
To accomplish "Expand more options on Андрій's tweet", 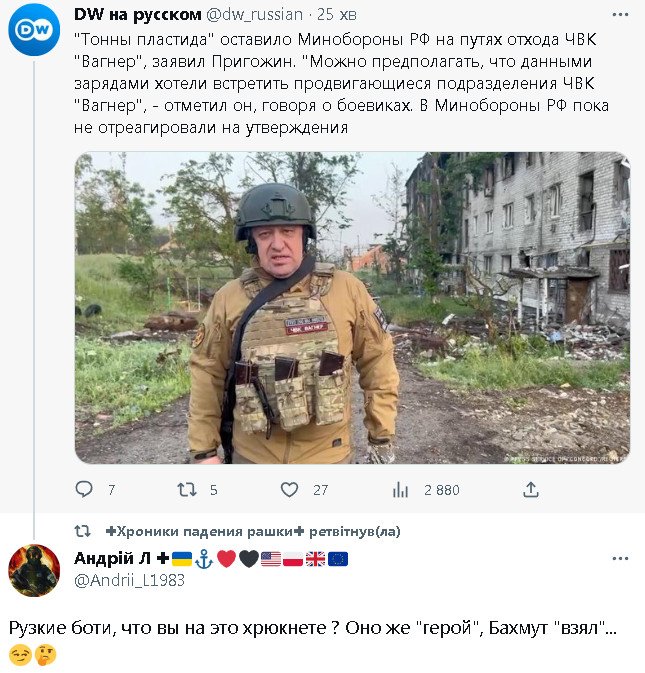I will [x=619, y=558].
